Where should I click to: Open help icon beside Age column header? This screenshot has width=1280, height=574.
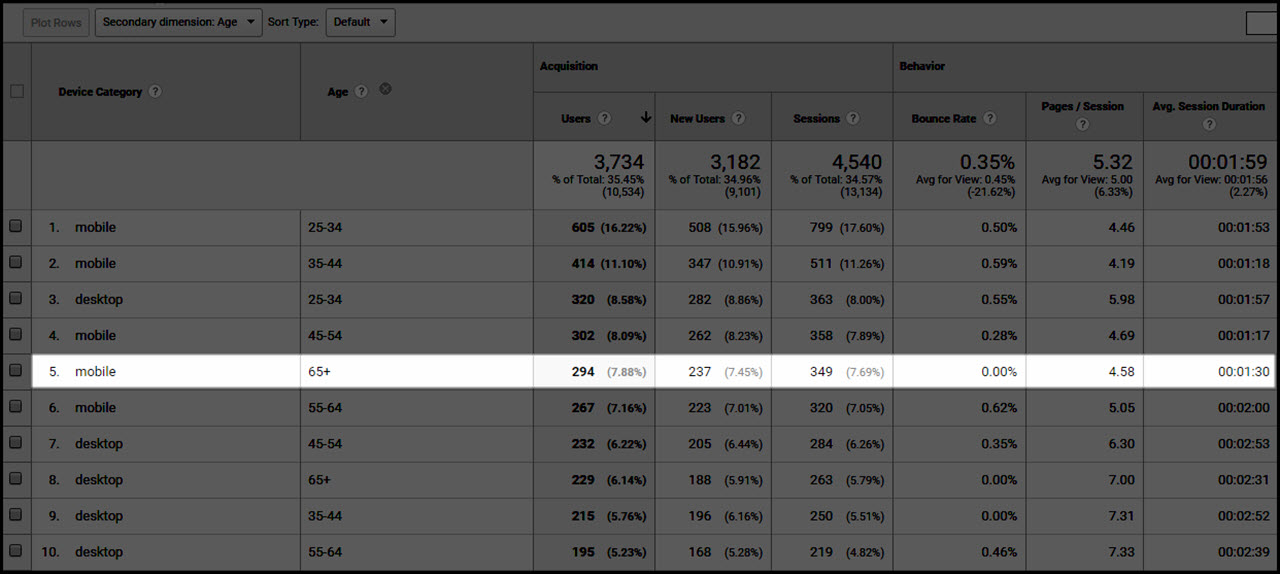361,91
